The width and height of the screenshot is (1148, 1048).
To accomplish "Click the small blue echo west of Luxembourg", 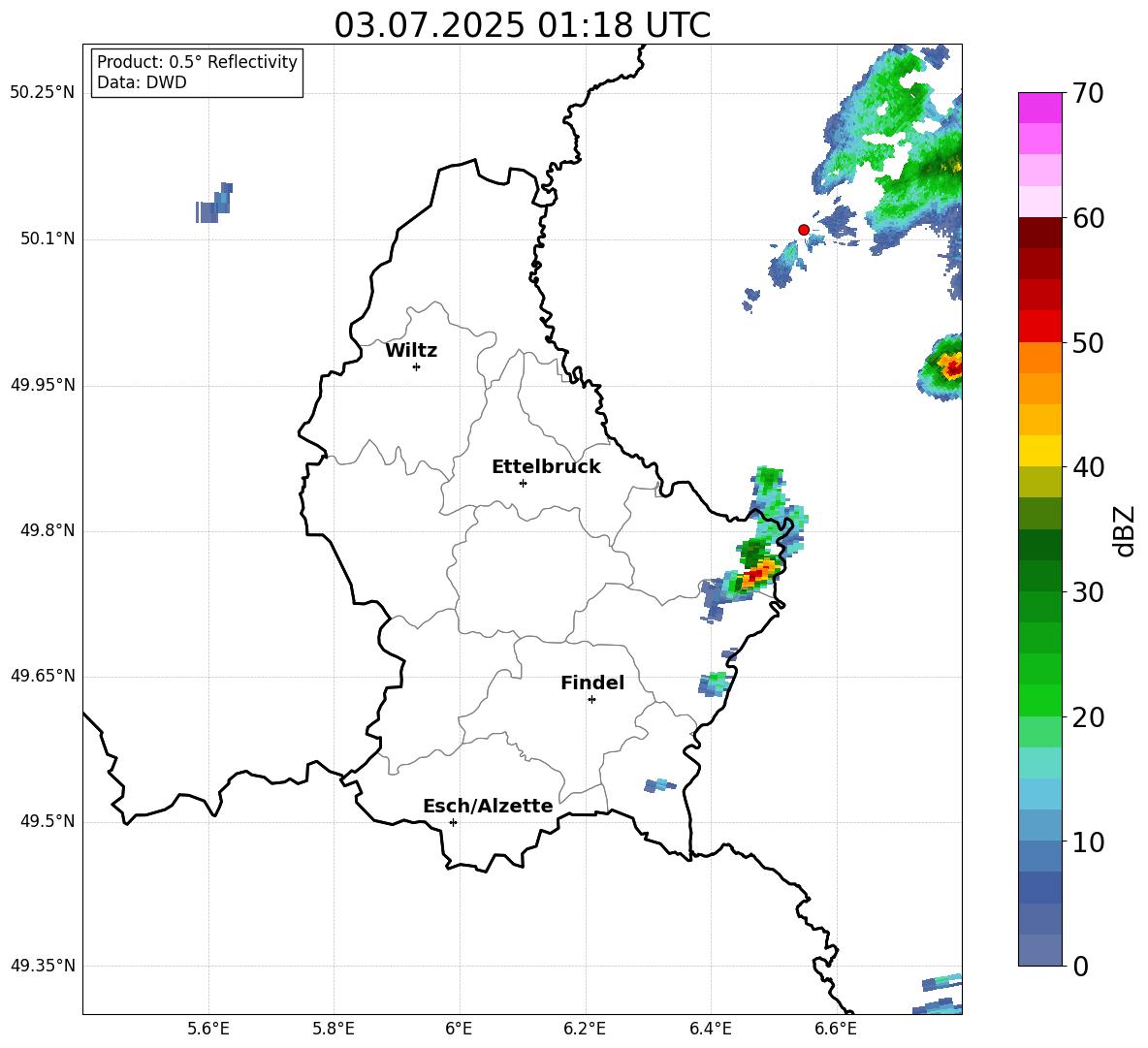I will point(213,203).
